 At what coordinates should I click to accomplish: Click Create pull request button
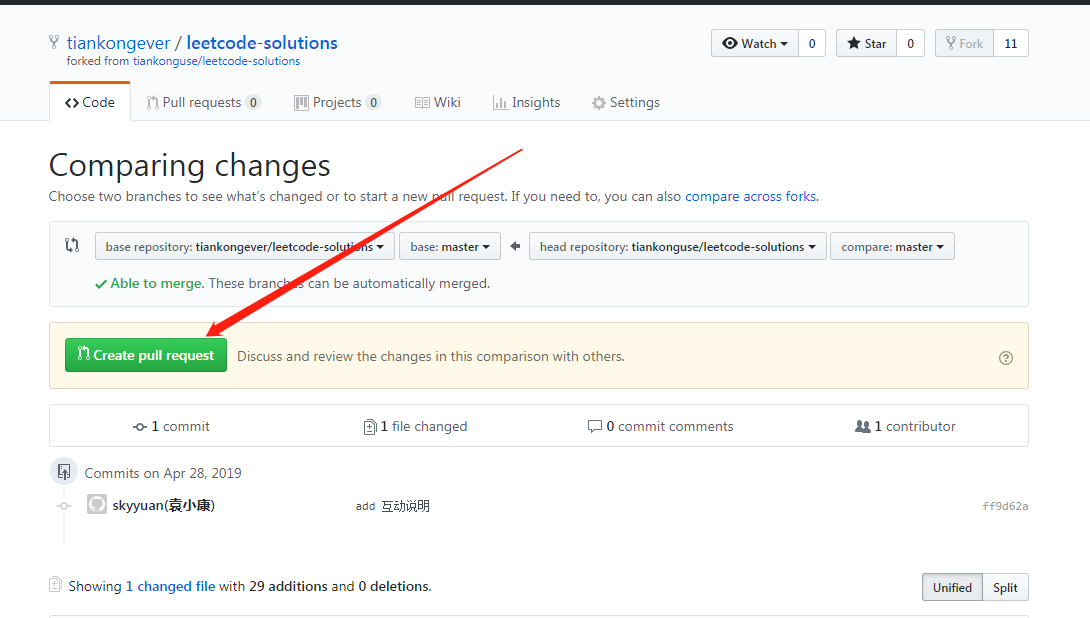(x=146, y=355)
